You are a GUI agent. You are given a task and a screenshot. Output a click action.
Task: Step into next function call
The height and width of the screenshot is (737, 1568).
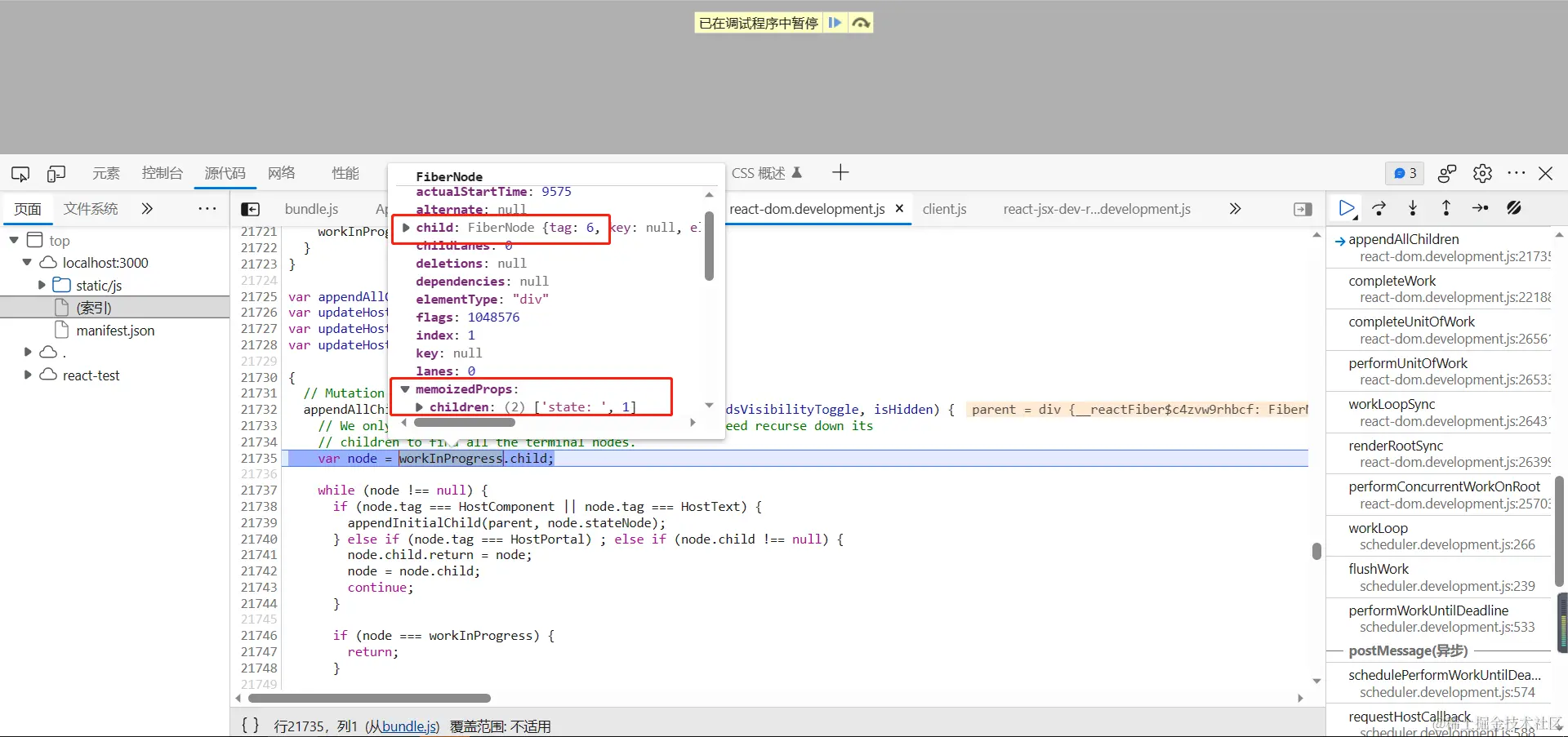coord(1413,208)
